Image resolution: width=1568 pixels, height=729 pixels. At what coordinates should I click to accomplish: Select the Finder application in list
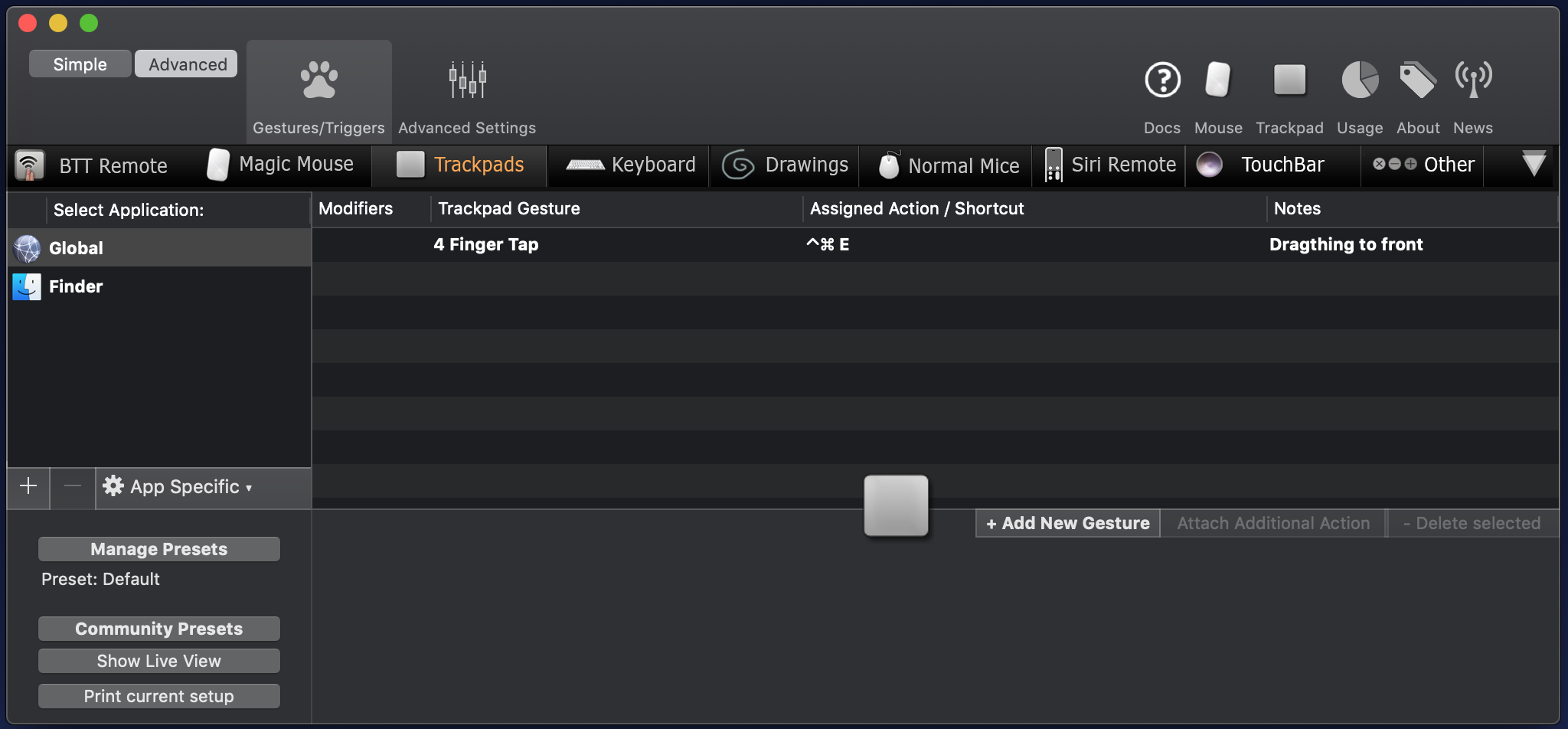[x=76, y=286]
